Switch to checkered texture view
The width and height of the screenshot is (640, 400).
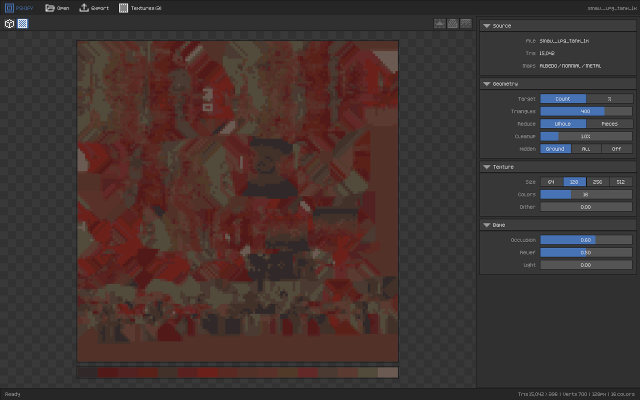pyautogui.click(x=22, y=24)
